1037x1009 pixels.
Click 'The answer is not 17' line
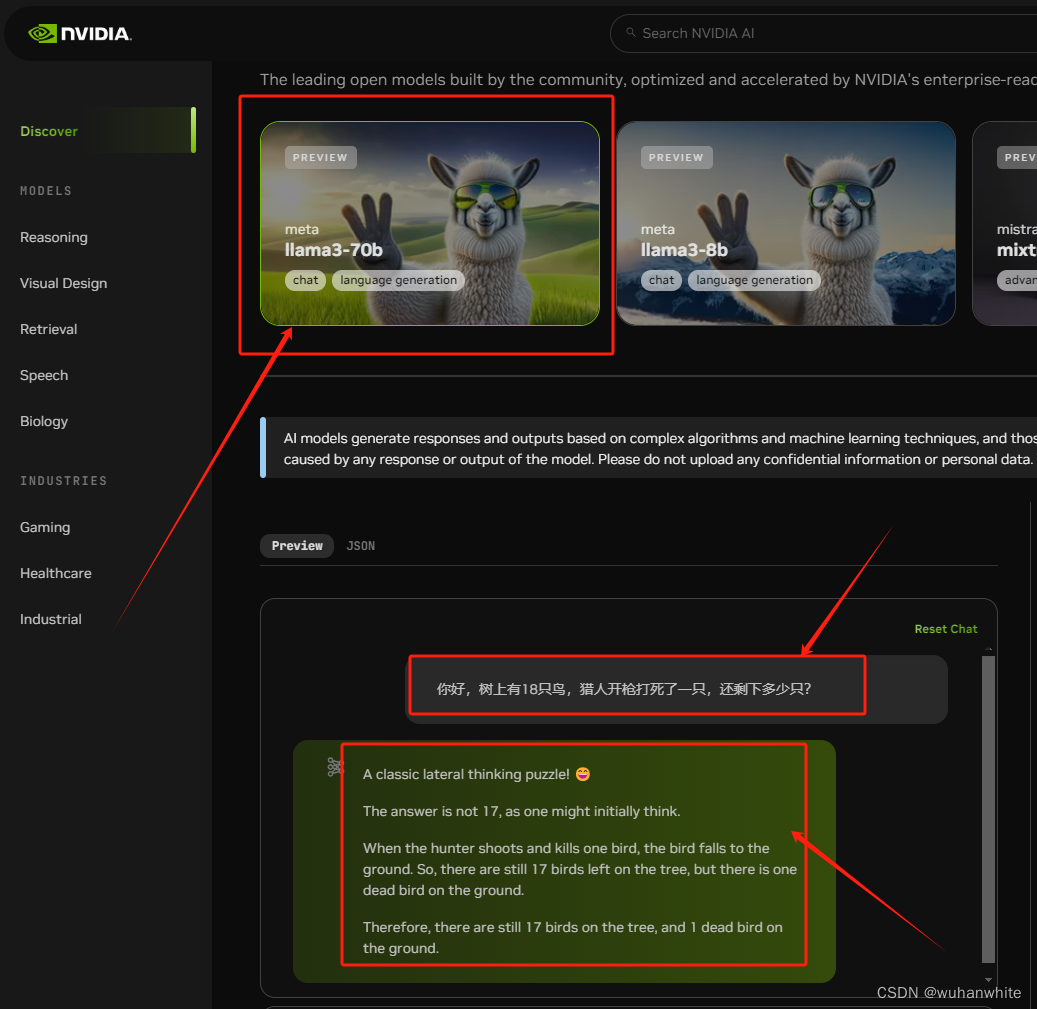[521, 811]
